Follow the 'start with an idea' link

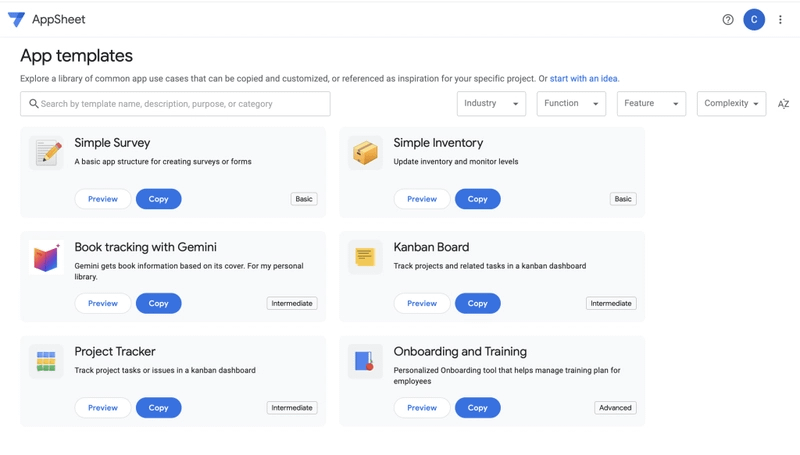coord(584,79)
